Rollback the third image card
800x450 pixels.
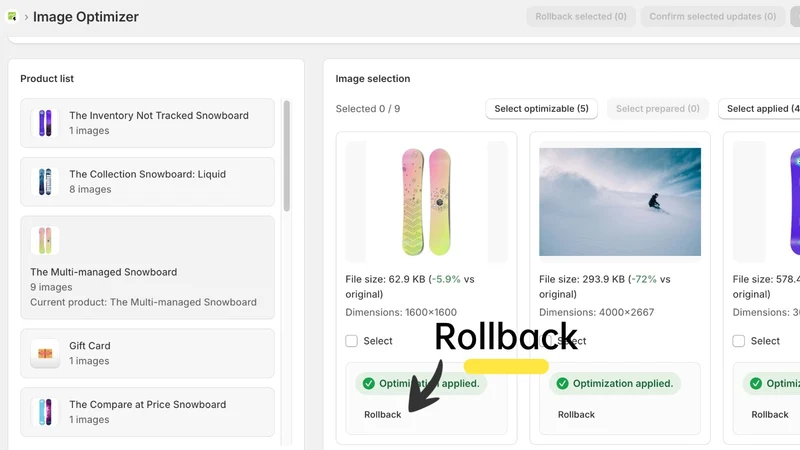point(770,415)
